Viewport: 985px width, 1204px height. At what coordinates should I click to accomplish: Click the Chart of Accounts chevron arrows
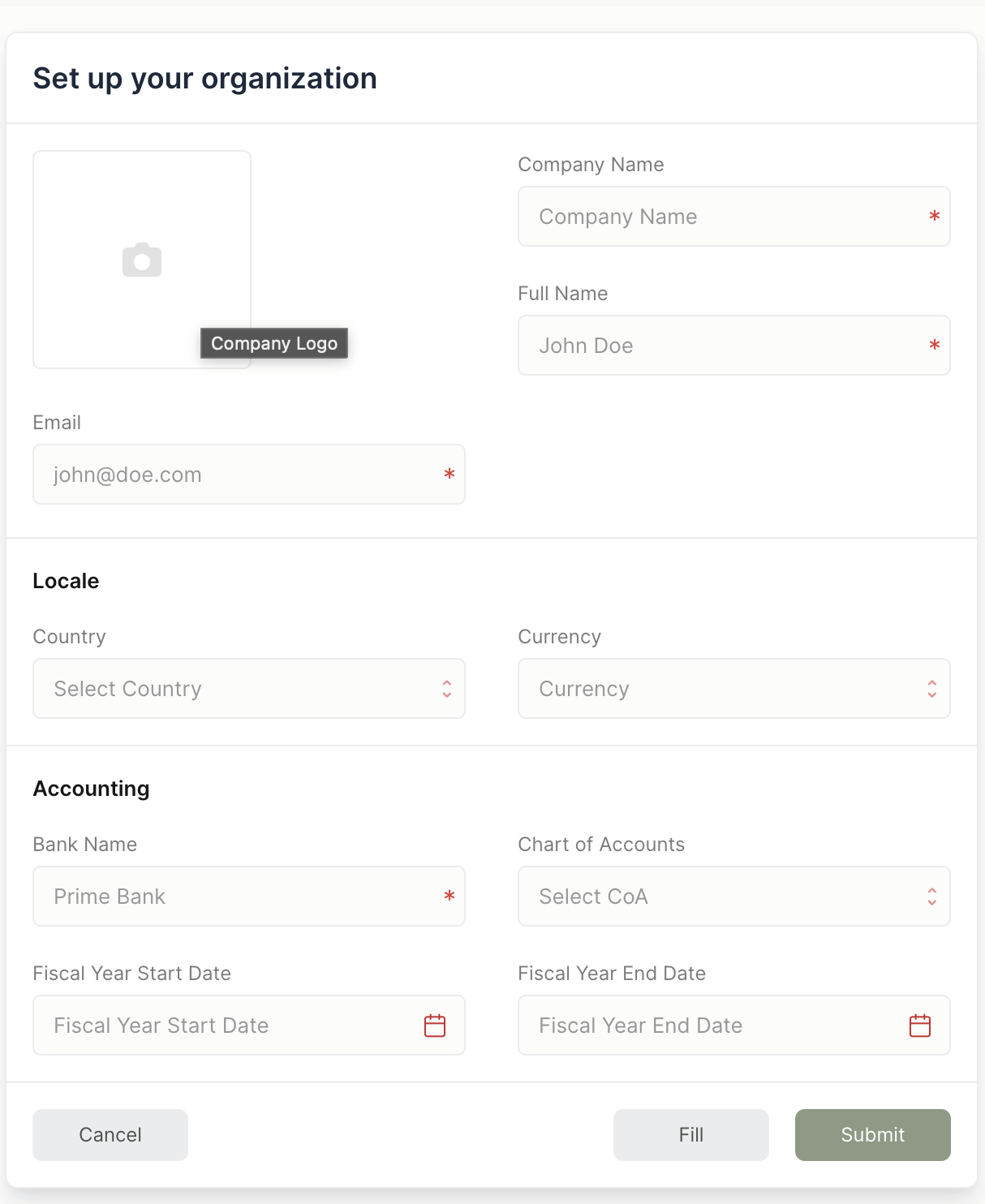932,897
